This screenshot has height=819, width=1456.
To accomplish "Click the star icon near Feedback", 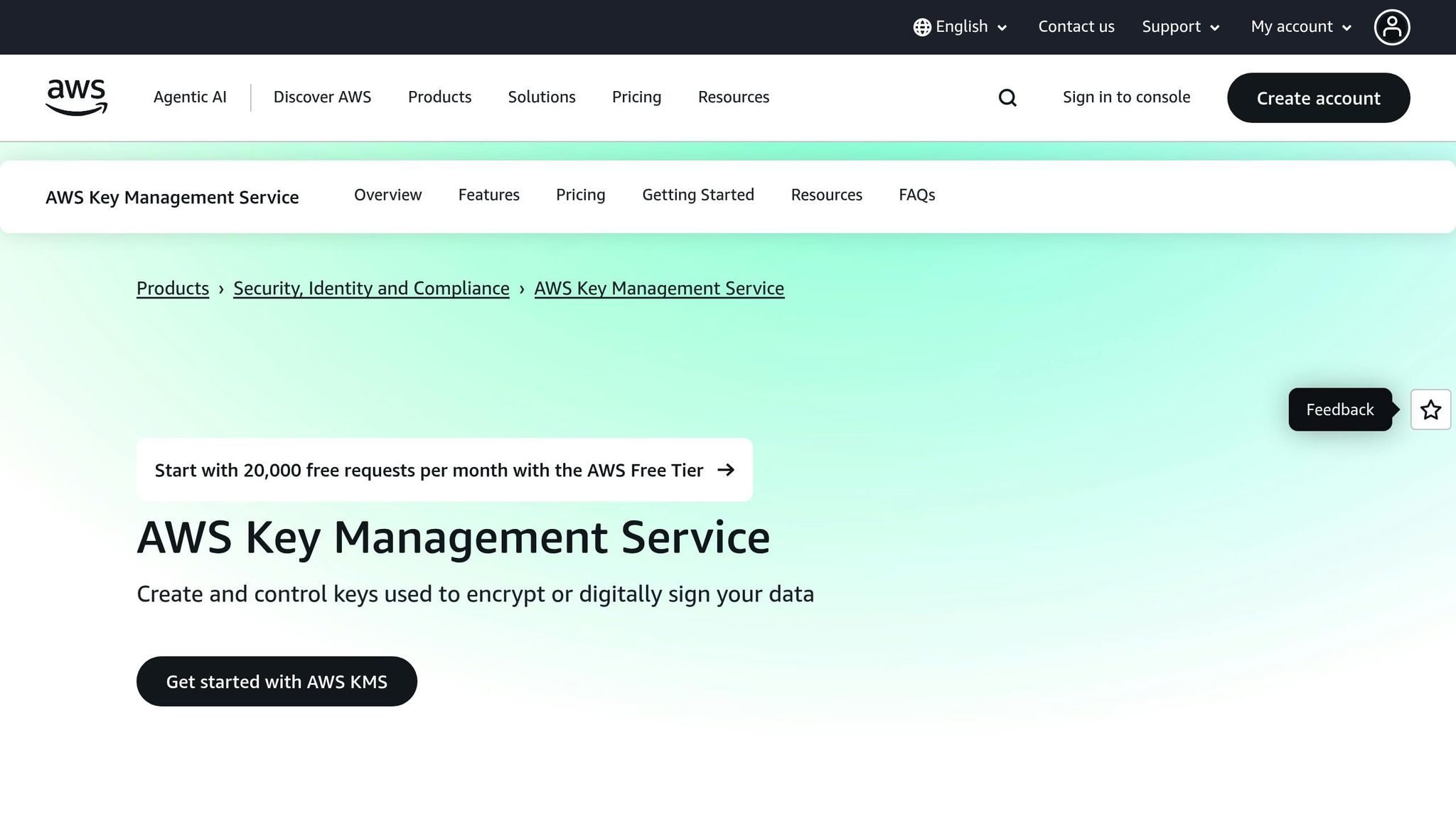I will click(1430, 409).
